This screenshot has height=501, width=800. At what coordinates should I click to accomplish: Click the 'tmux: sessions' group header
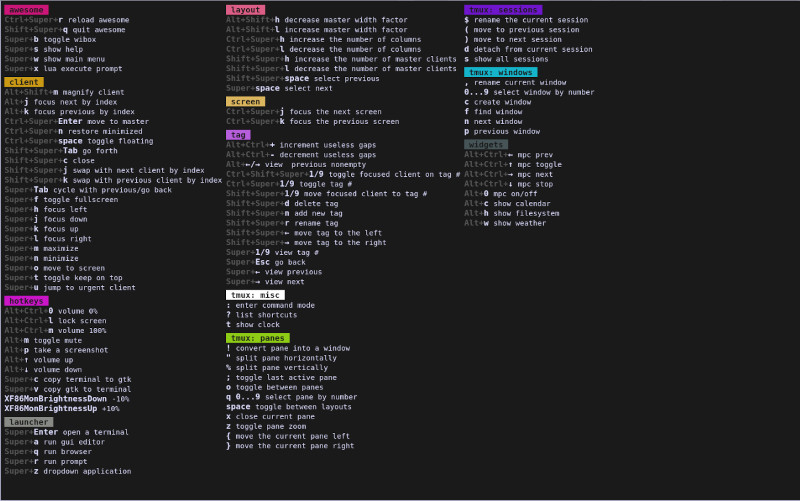point(503,10)
